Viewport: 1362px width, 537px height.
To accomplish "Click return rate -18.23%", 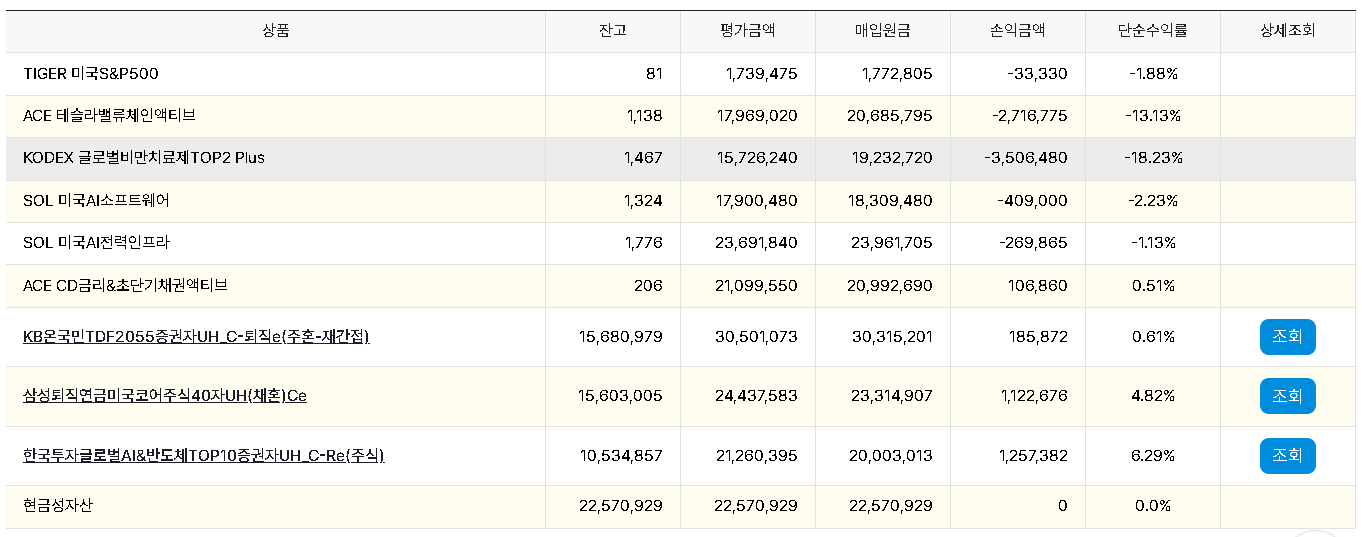I will (x=1153, y=158).
